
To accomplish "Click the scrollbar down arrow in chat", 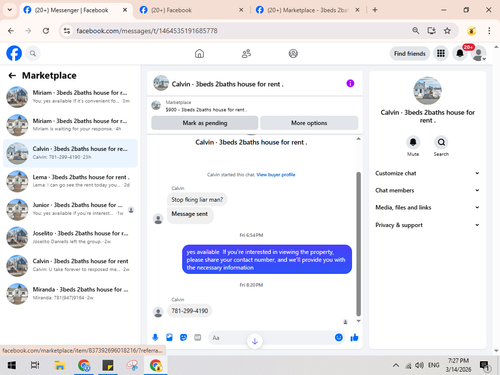I will (358, 321).
